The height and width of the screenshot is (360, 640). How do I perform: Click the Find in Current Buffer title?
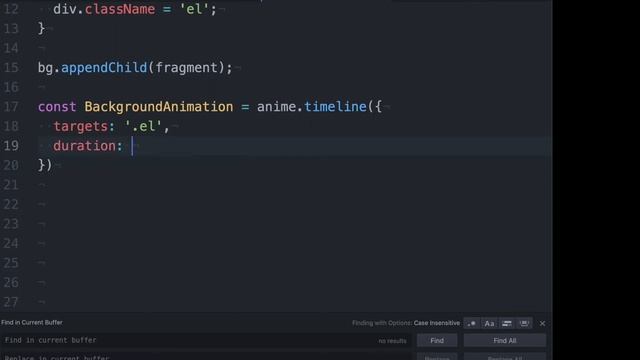[x=32, y=322]
